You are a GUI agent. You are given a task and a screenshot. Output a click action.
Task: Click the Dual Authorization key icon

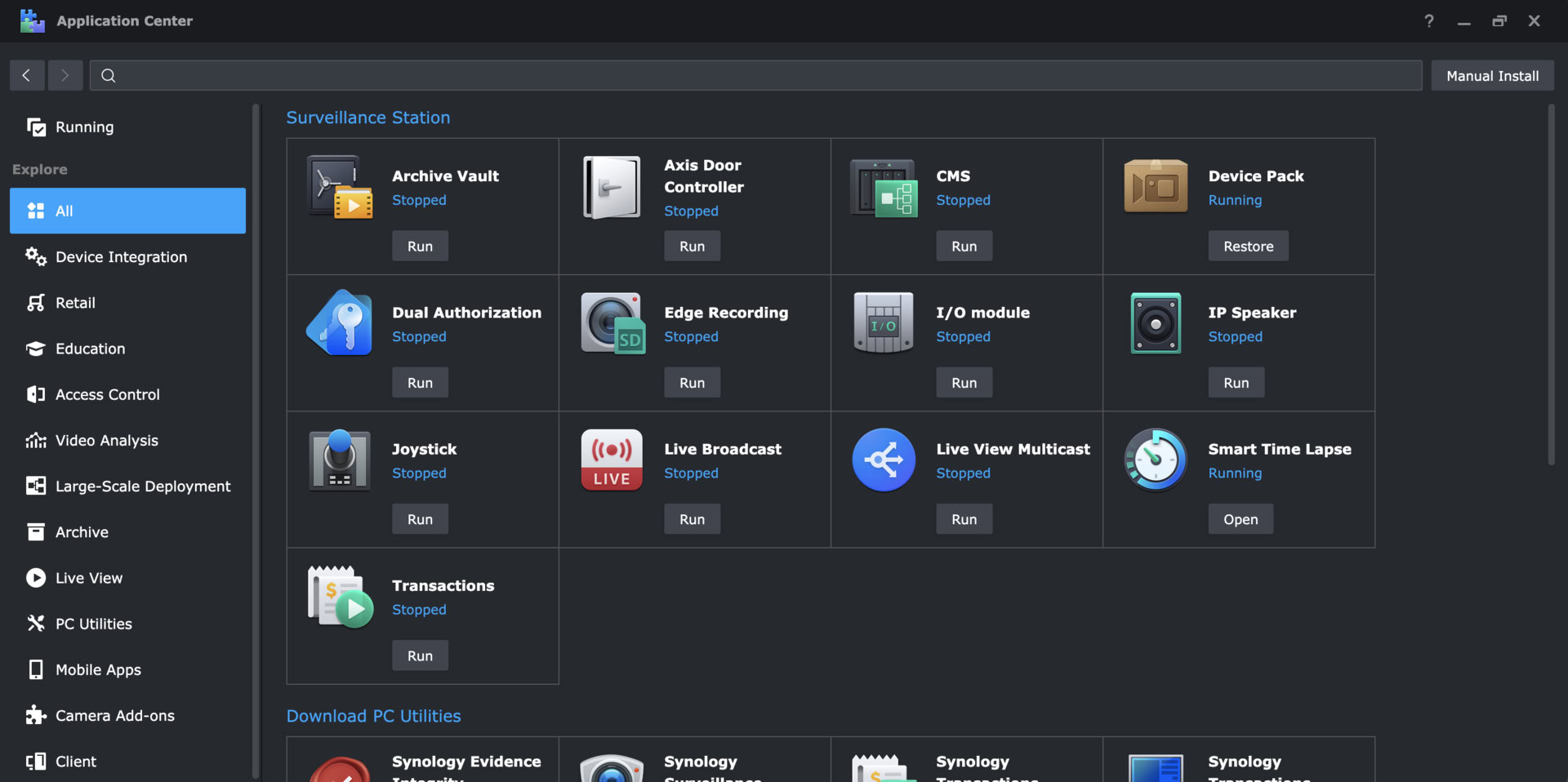pyautogui.click(x=340, y=323)
